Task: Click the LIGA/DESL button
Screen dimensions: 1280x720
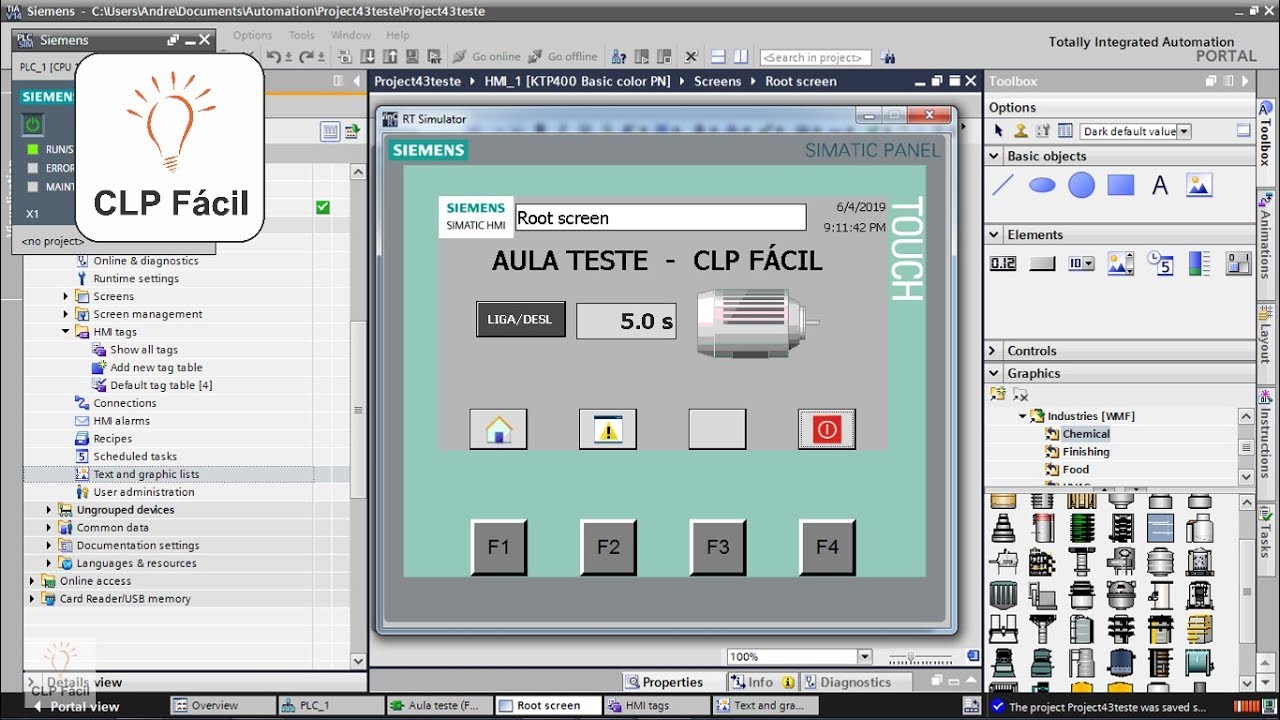Action: point(521,320)
